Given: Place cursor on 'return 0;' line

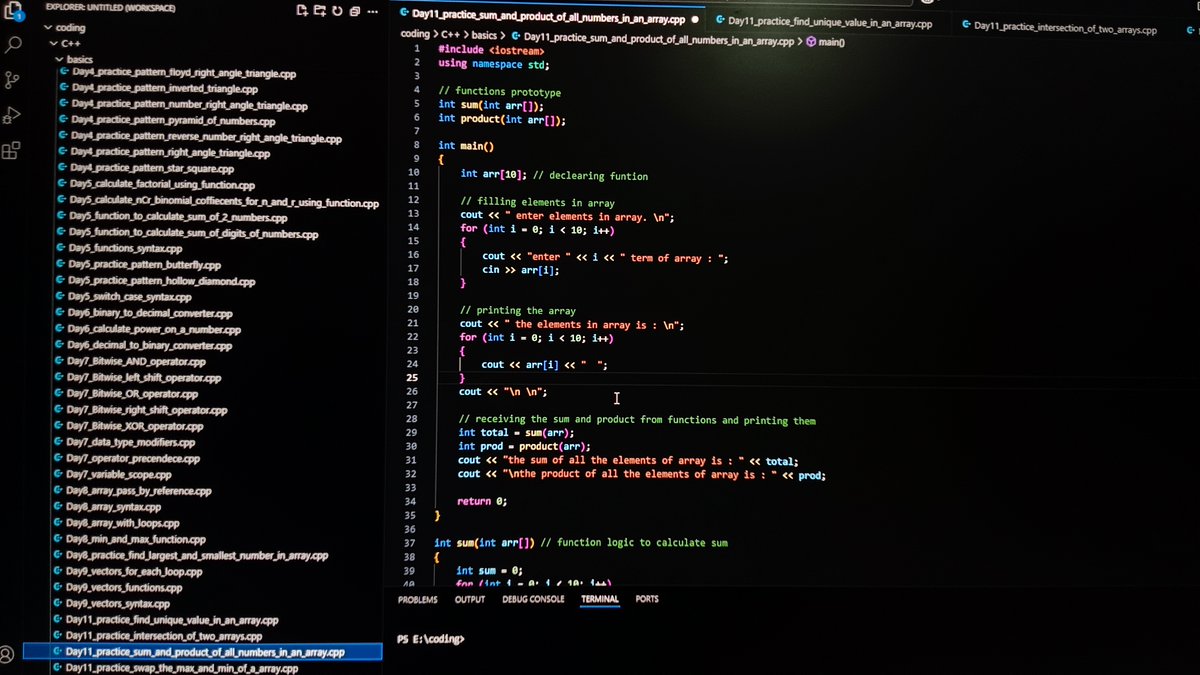Looking at the screenshot, I should (482, 501).
